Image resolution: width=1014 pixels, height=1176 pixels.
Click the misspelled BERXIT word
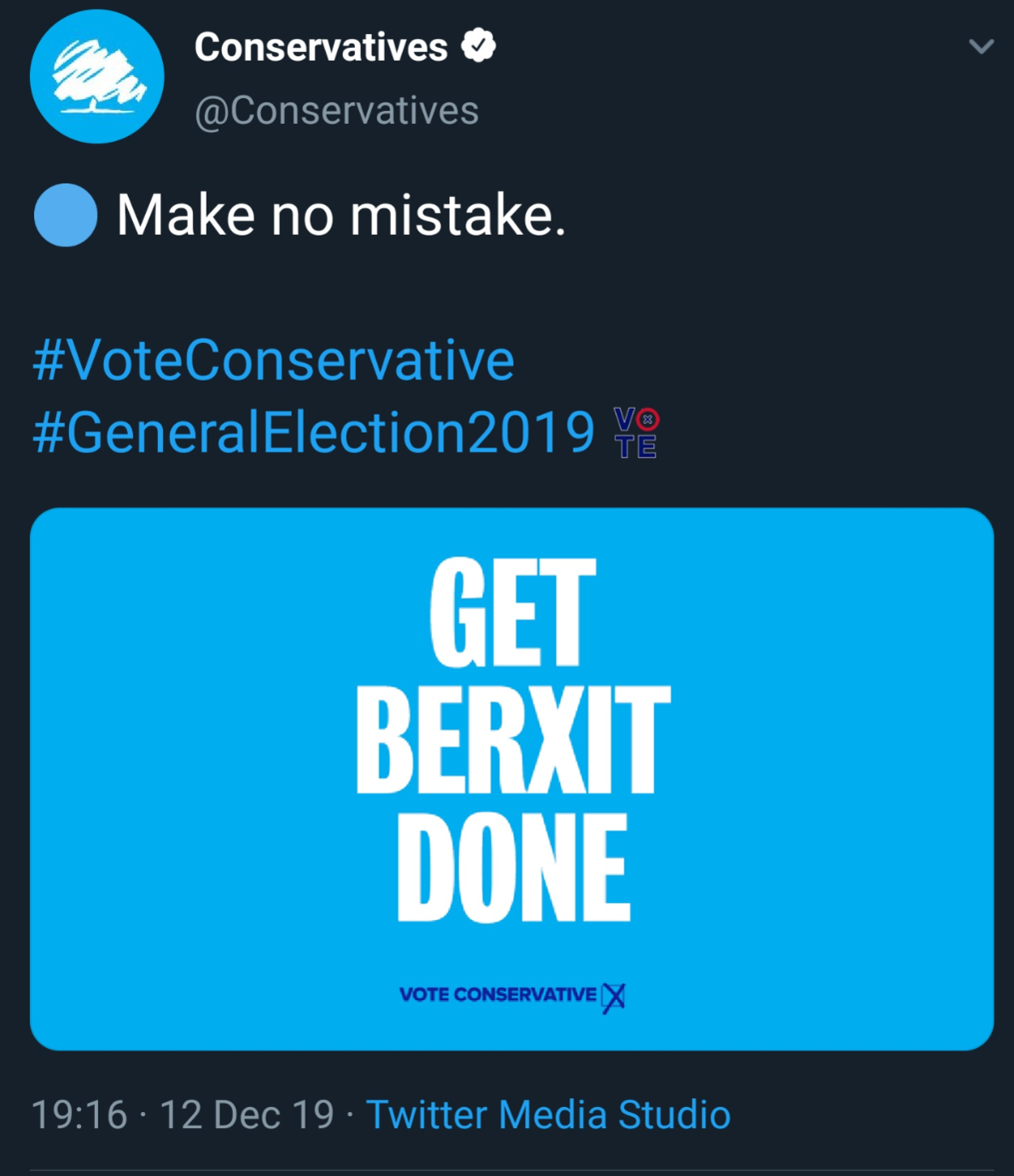click(513, 739)
